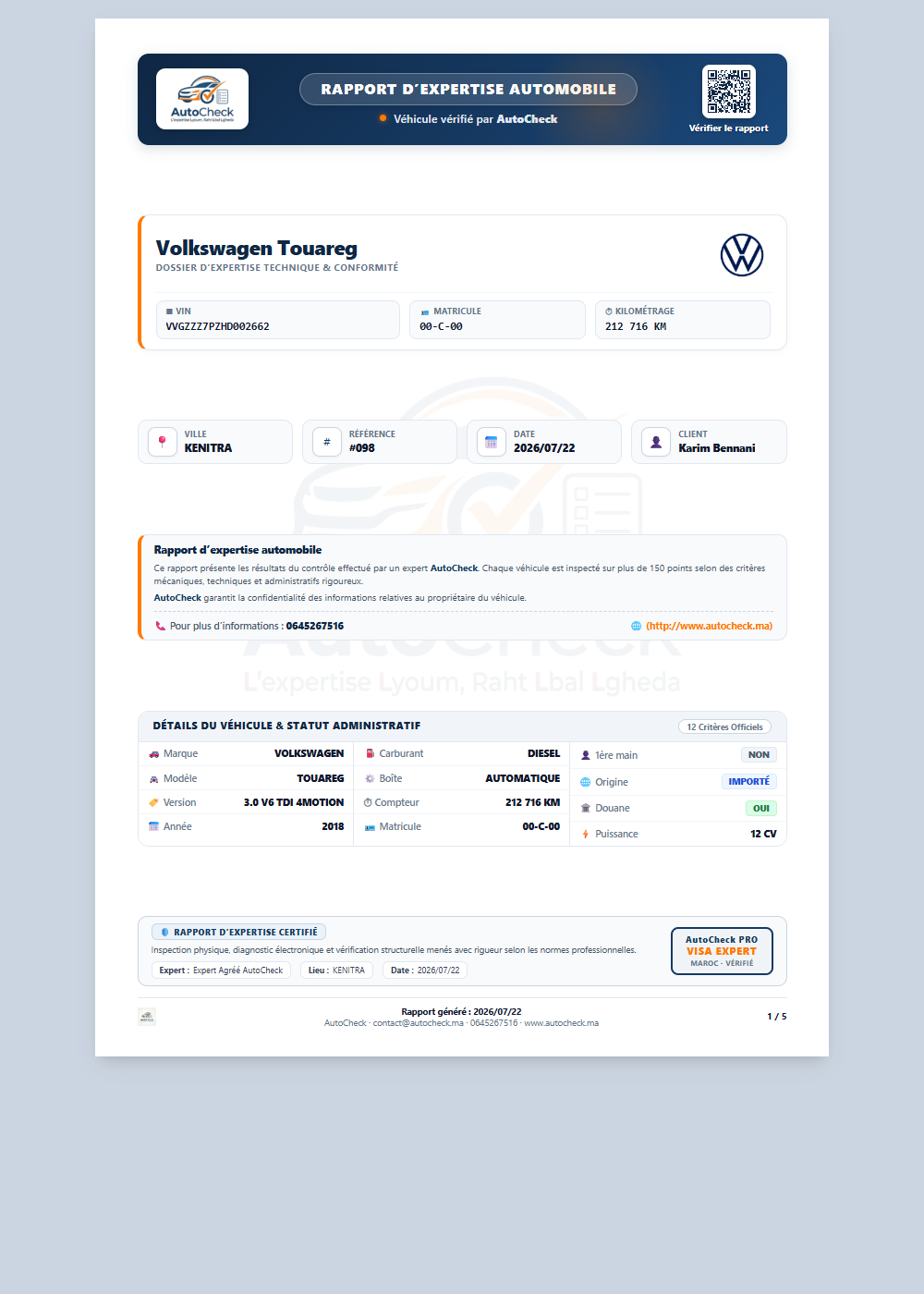Click the DIESEL fuel value
The height and width of the screenshot is (1294, 924).
click(543, 754)
